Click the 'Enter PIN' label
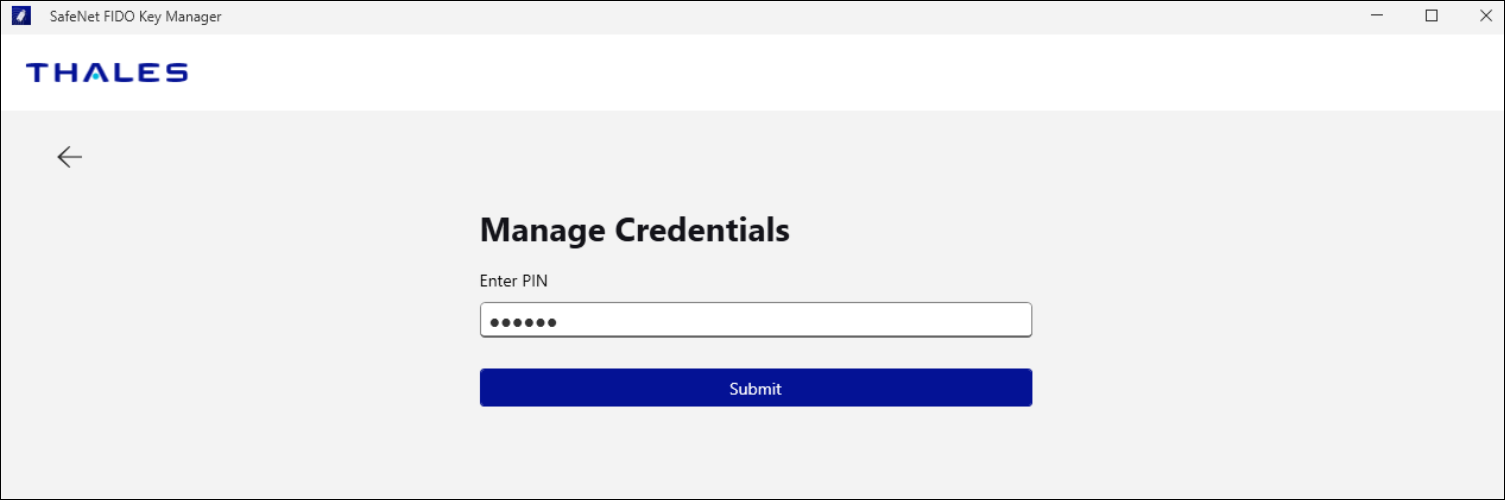This screenshot has width=1505, height=500. pyautogui.click(x=513, y=281)
